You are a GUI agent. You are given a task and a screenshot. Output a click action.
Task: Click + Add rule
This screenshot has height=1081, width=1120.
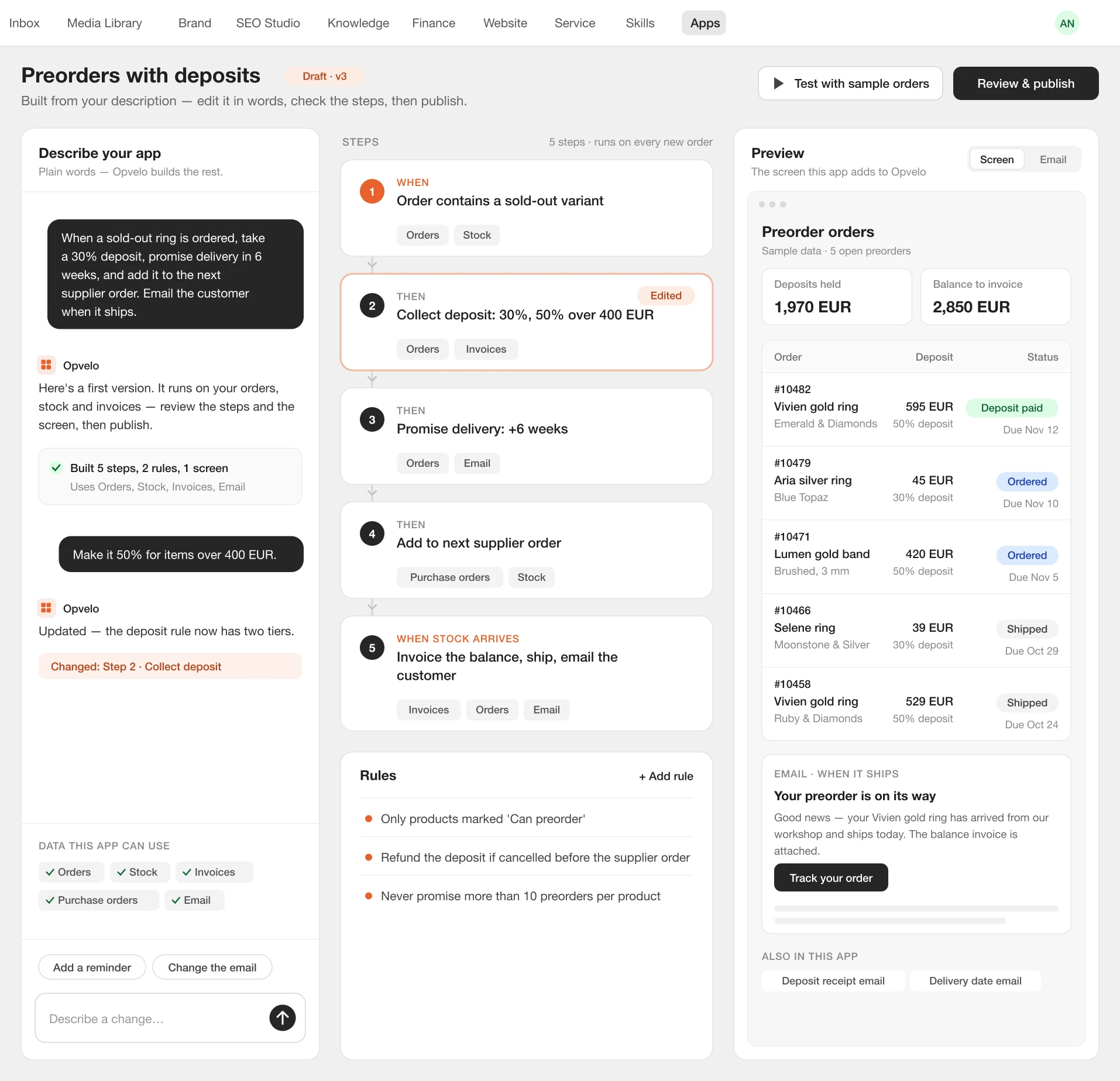pos(666,776)
